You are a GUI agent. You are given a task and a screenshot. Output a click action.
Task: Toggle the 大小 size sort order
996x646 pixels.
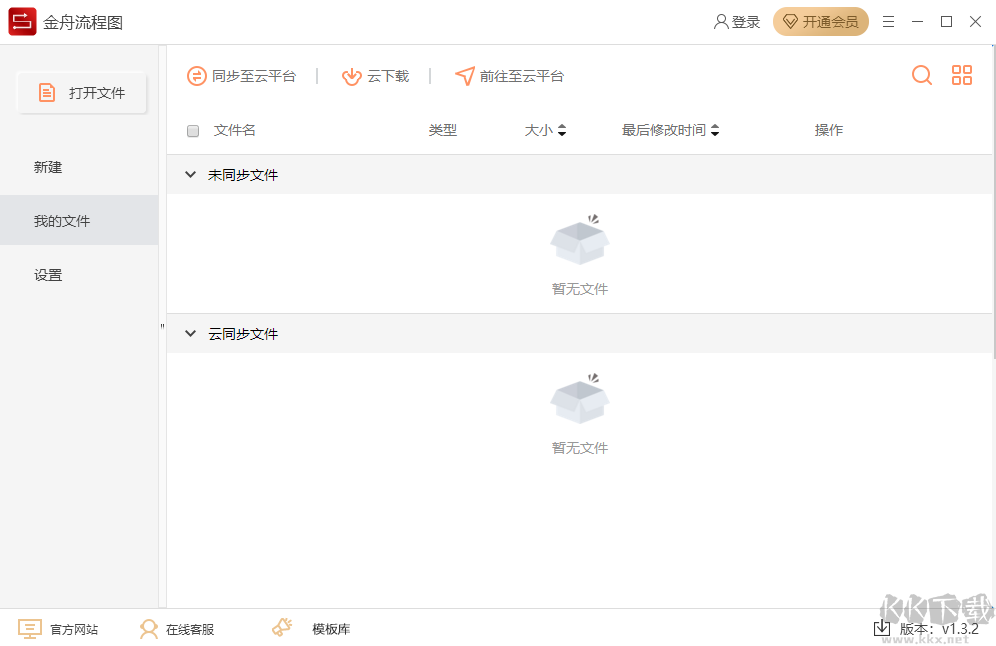pos(561,130)
